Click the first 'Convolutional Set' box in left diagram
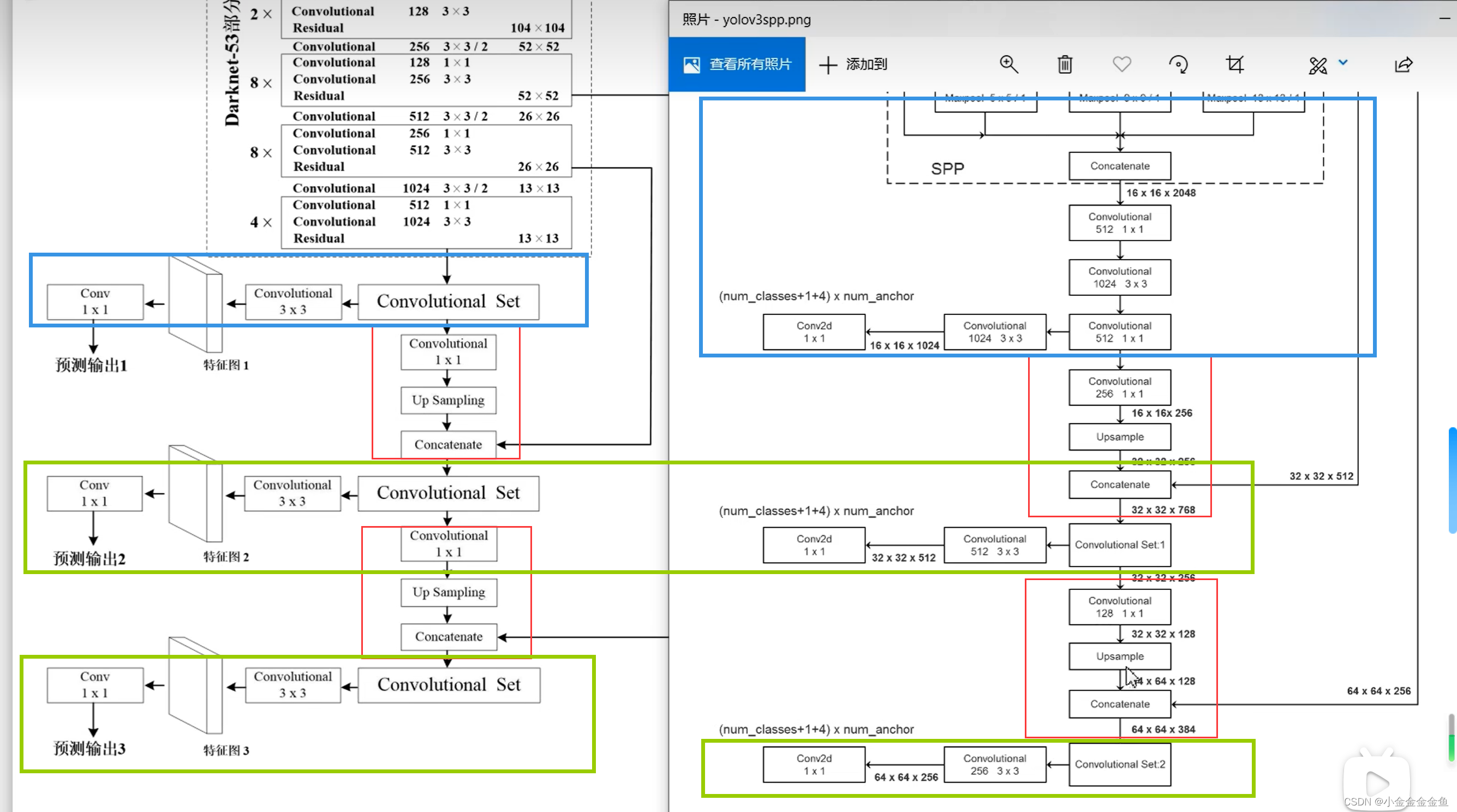The height and width of the screenshot is (812, 1457). click(449, 301)
